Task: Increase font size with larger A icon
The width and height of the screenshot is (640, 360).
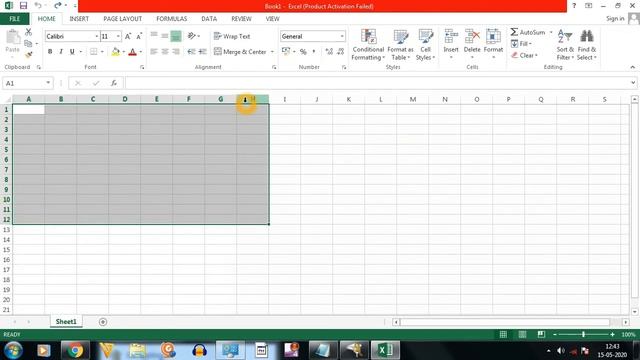Action: [x=128, y=36]
